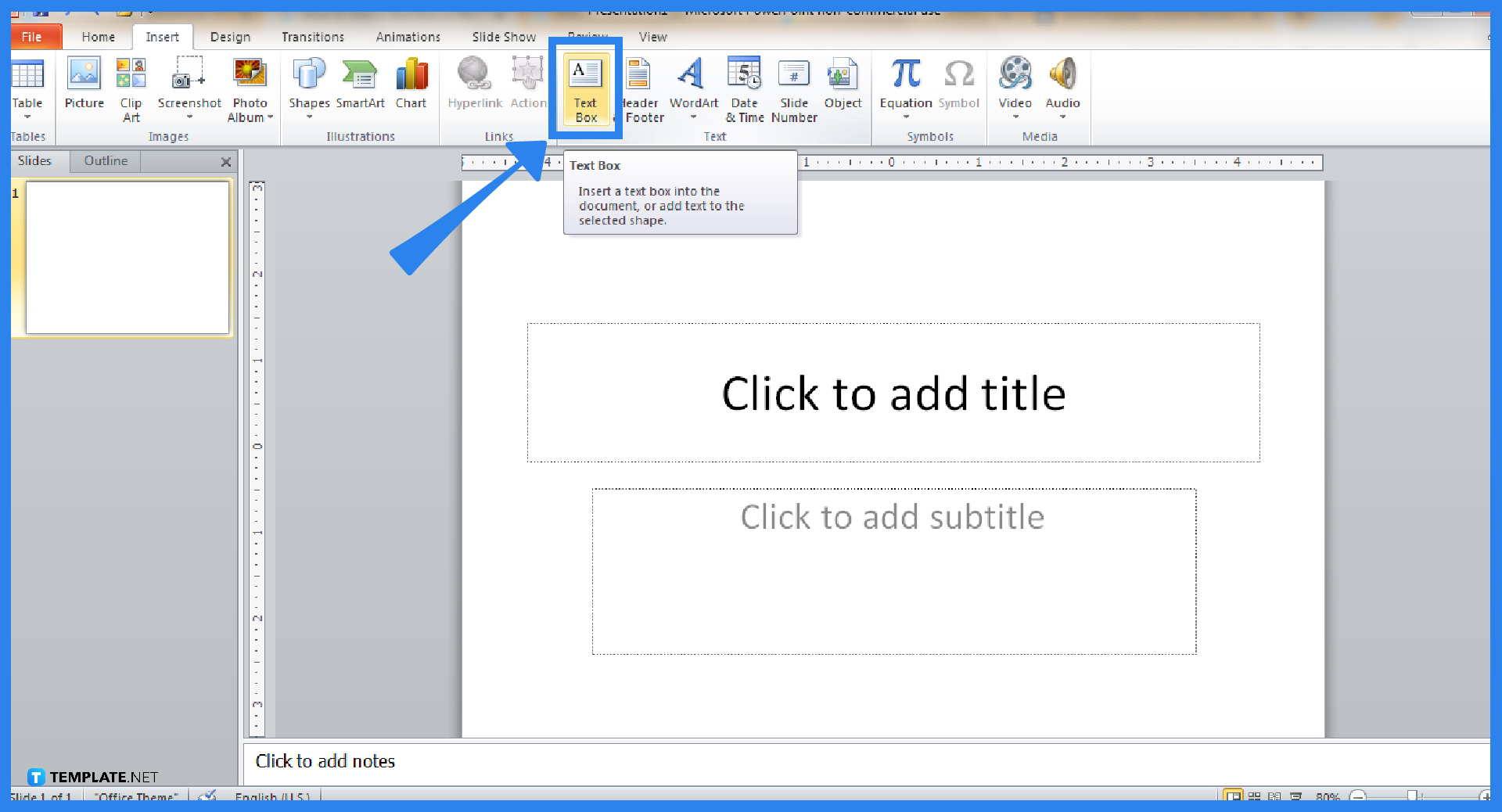Switch to Slide Sorter view

[x=1254, y=796]
